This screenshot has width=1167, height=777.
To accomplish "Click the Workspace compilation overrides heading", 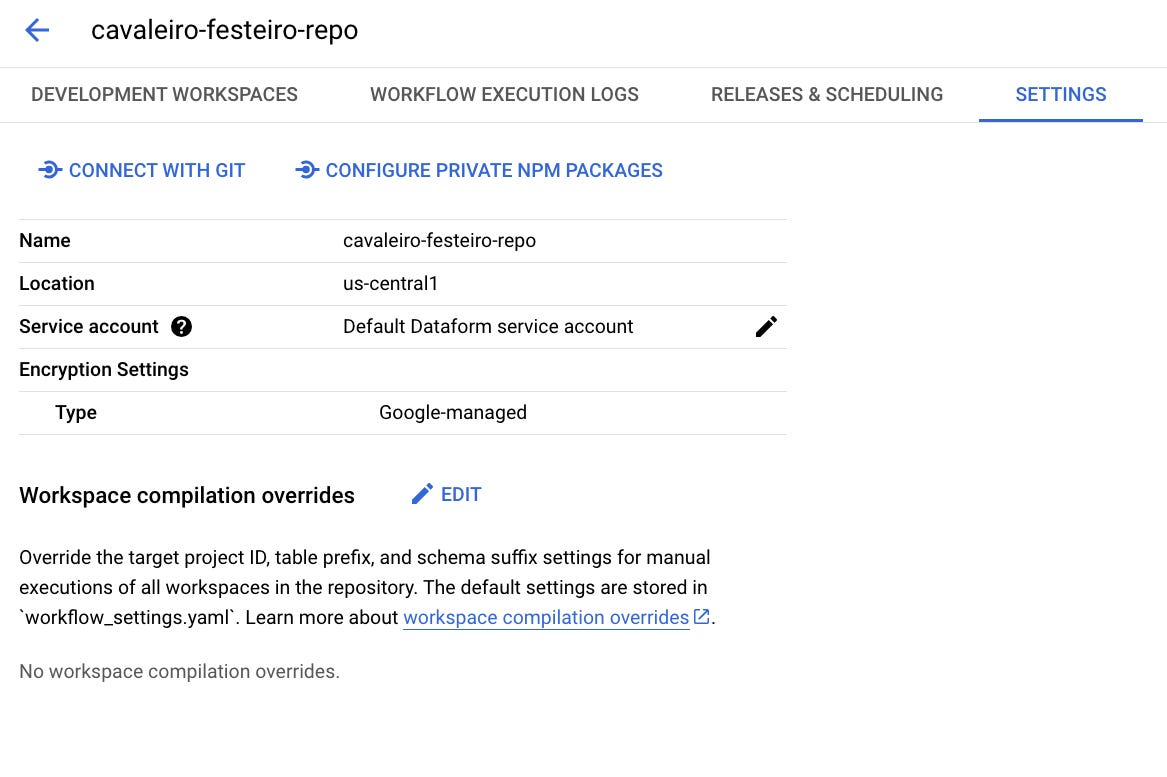I will click(x=187, y=496).
